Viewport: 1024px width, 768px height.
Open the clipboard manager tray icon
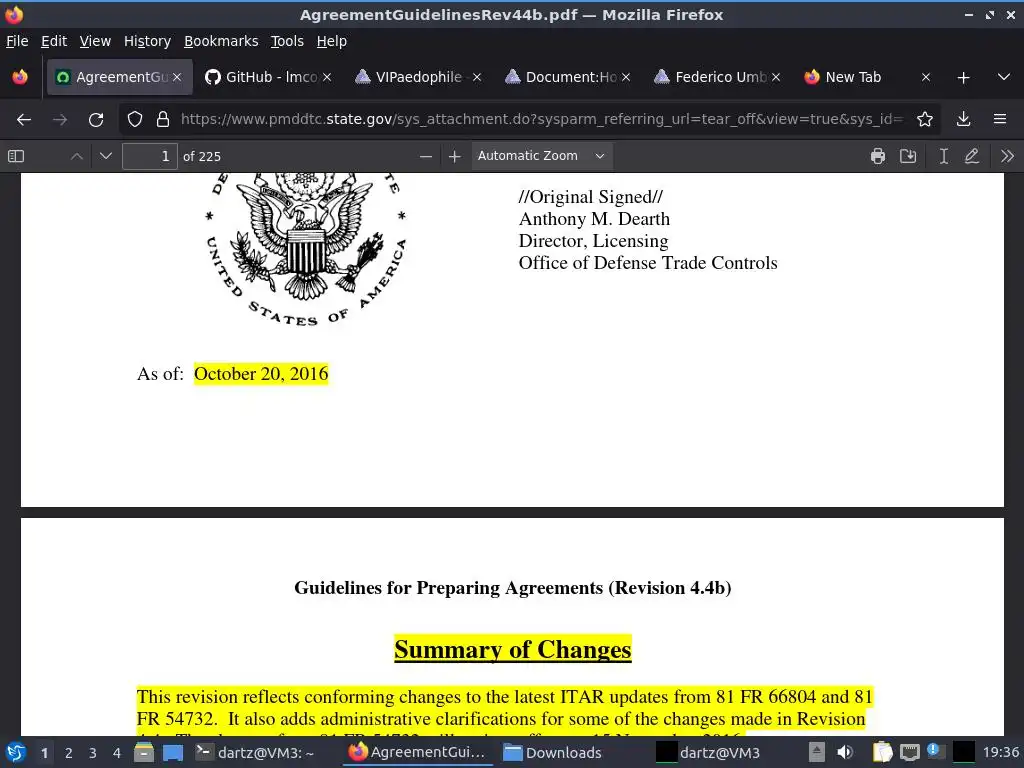pos(883,752)
